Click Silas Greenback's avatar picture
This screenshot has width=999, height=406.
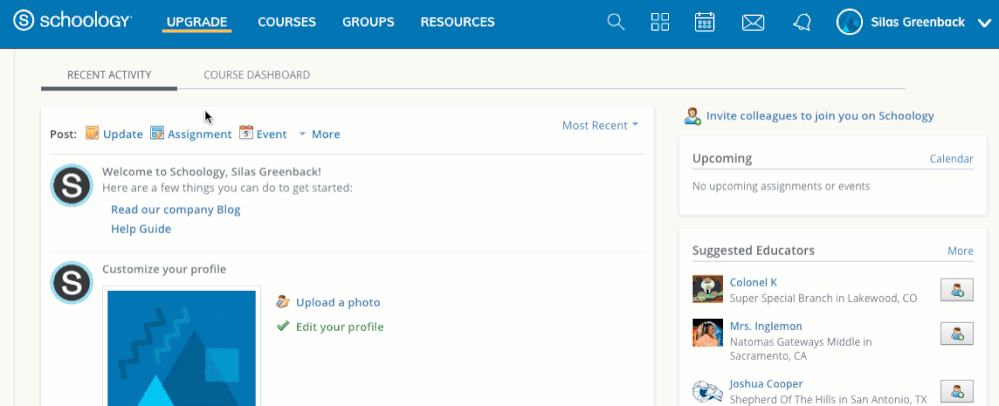click(849, 22)
